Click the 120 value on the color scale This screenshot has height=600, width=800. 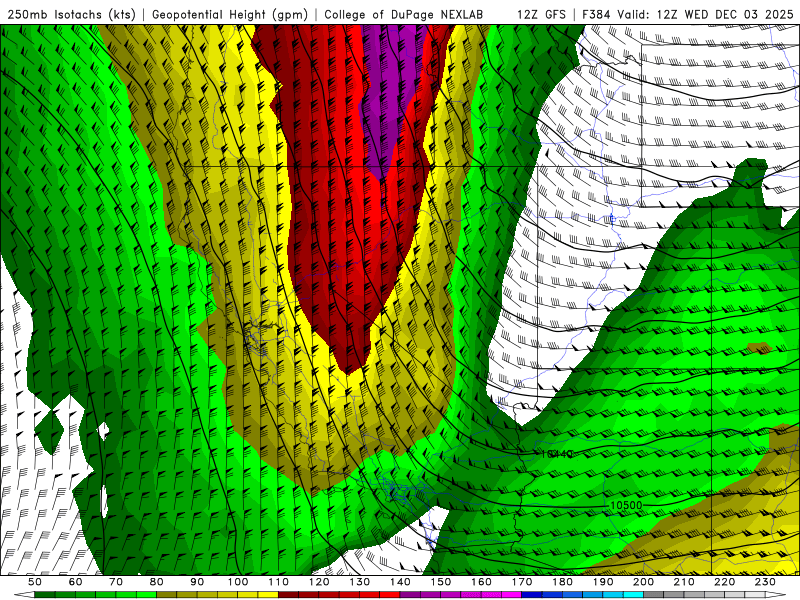[319, 582]
